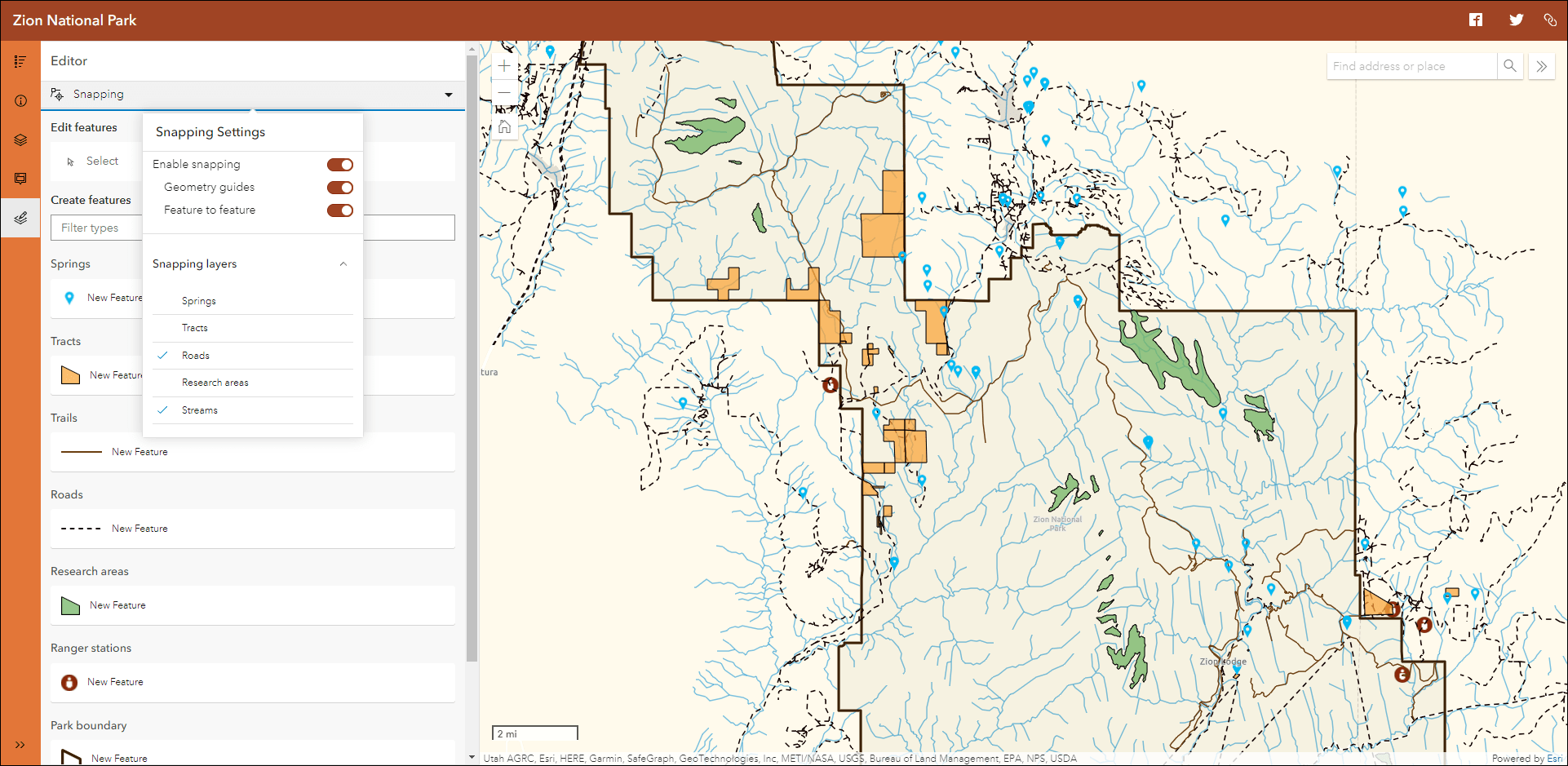Choose Trails New Feature template
Screen dimensions: 1568x766
[x=253, y=452]
